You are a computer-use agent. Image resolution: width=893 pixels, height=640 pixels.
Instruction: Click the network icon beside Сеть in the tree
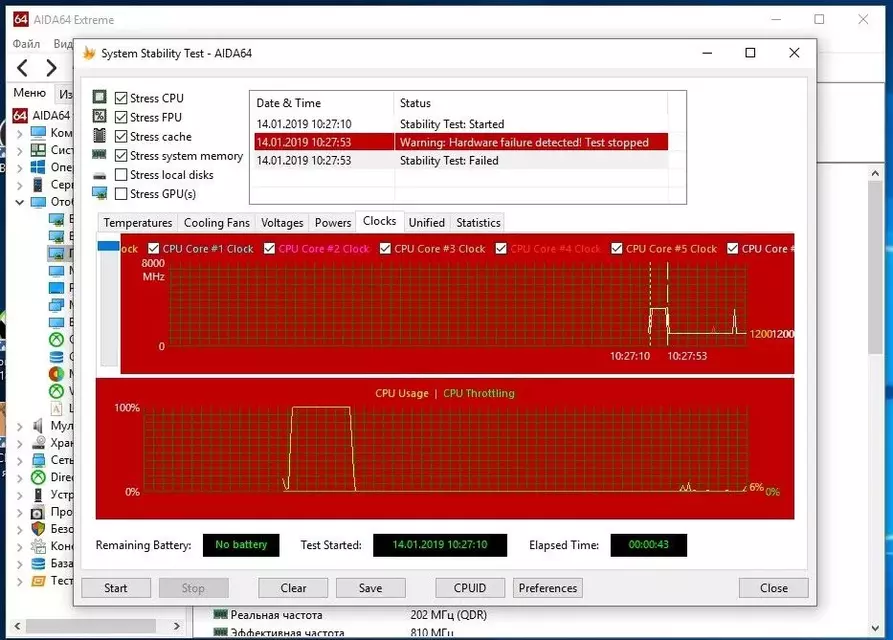38,460
